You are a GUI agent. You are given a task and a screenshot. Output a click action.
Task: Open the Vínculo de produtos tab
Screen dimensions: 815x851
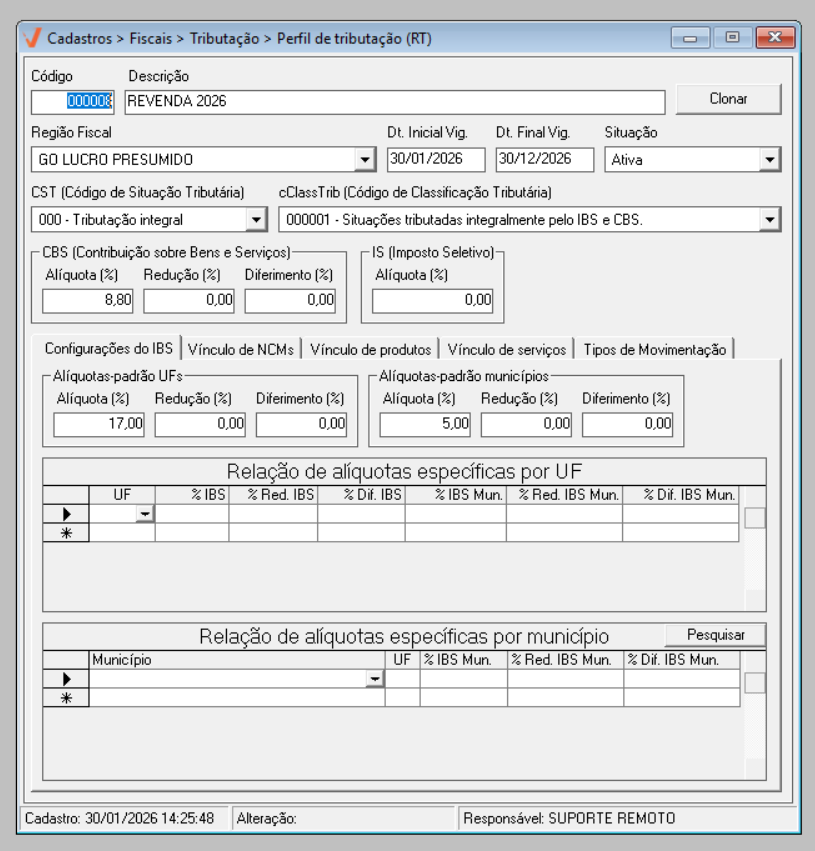pyautogui.click(x=370, y=349)
